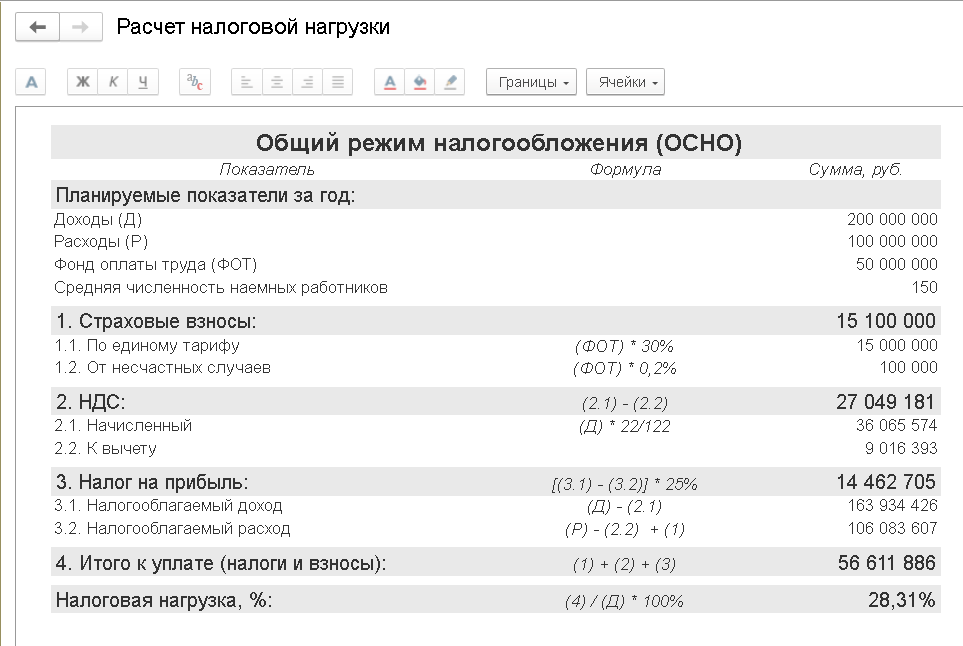963x646 pixels.
Task: Pick the text color
Action: [x=390, y=82]
